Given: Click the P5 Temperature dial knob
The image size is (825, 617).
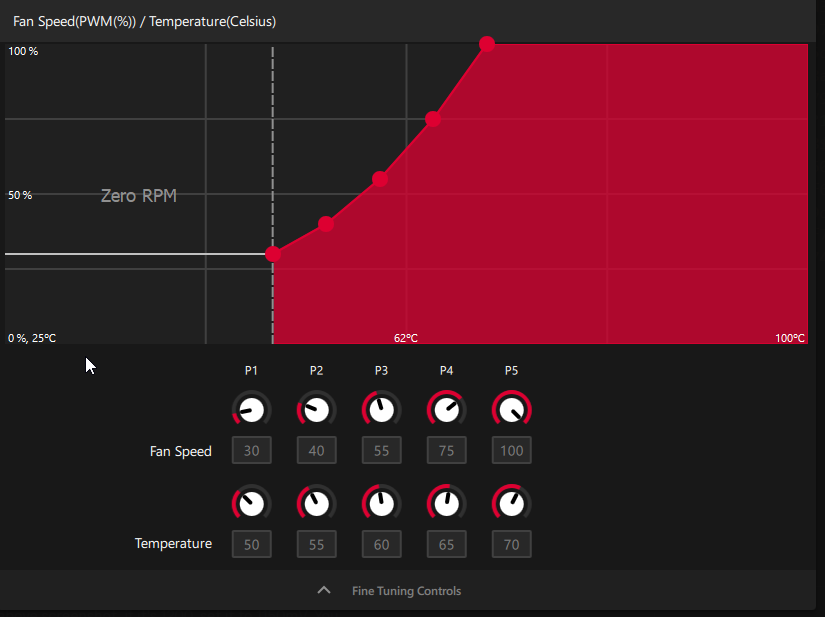Looking at the screenshot, I should [x=511, y=503].
